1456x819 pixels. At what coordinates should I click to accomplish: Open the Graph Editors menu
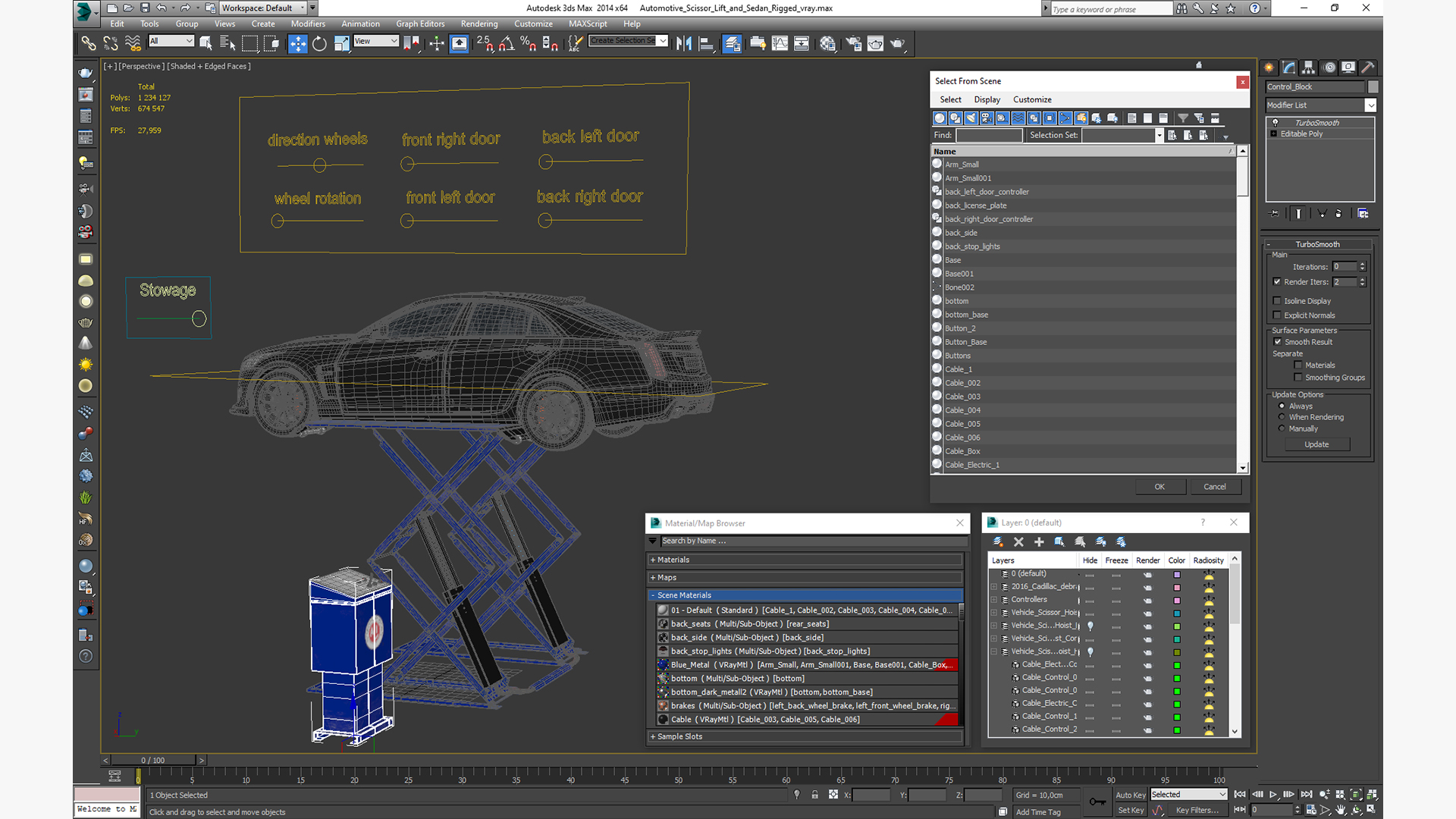point(420,24)
